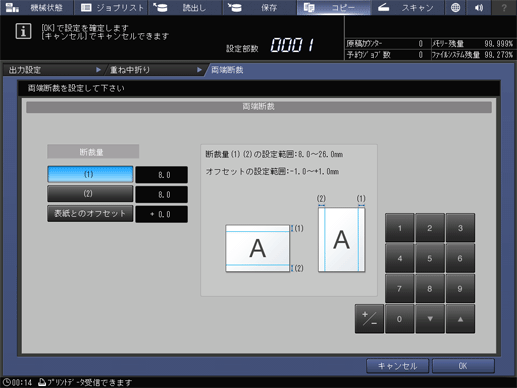
Task: Click the clock icon in the status bar
Action: coord(7,382)
